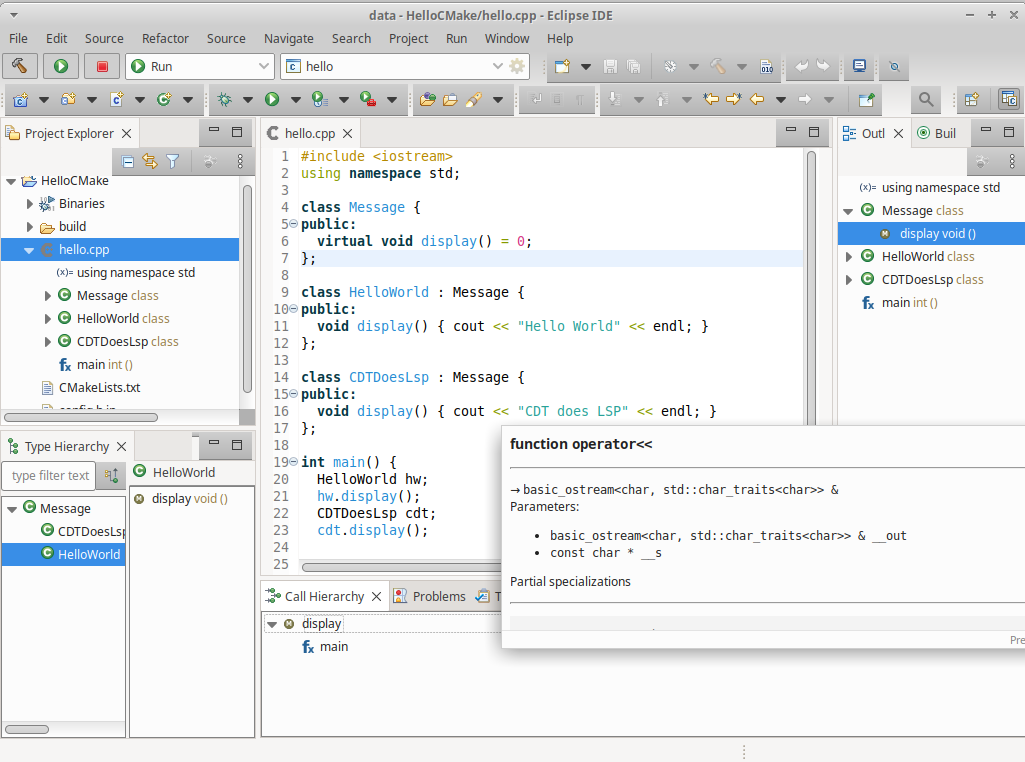Click the magnifier search icon in toolbar
Viewport: 1025px width, 762px height.
[926, 99]
